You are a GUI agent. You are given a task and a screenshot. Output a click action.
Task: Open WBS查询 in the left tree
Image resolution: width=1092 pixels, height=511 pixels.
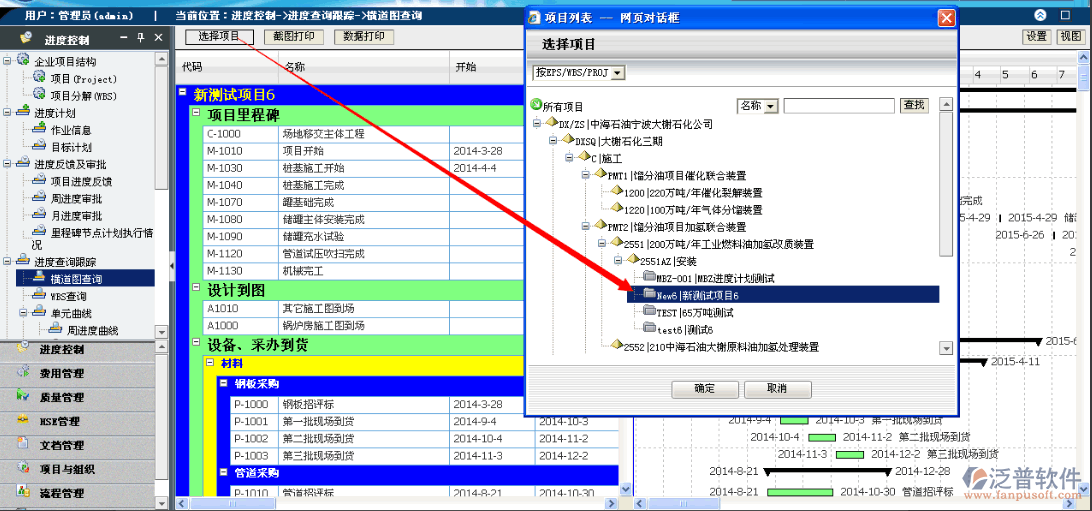(68, 296)
